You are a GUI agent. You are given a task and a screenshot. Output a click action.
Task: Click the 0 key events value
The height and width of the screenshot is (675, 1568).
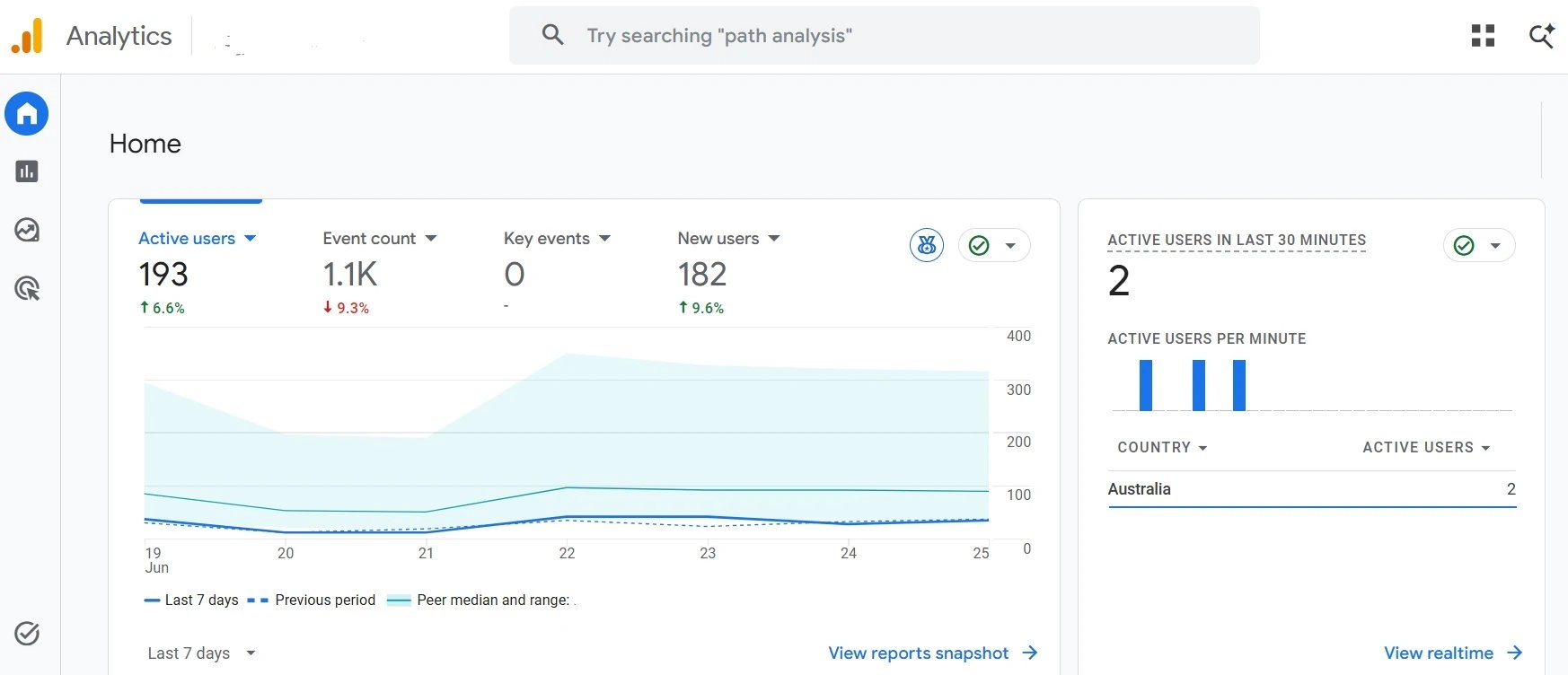coord(515,274)
